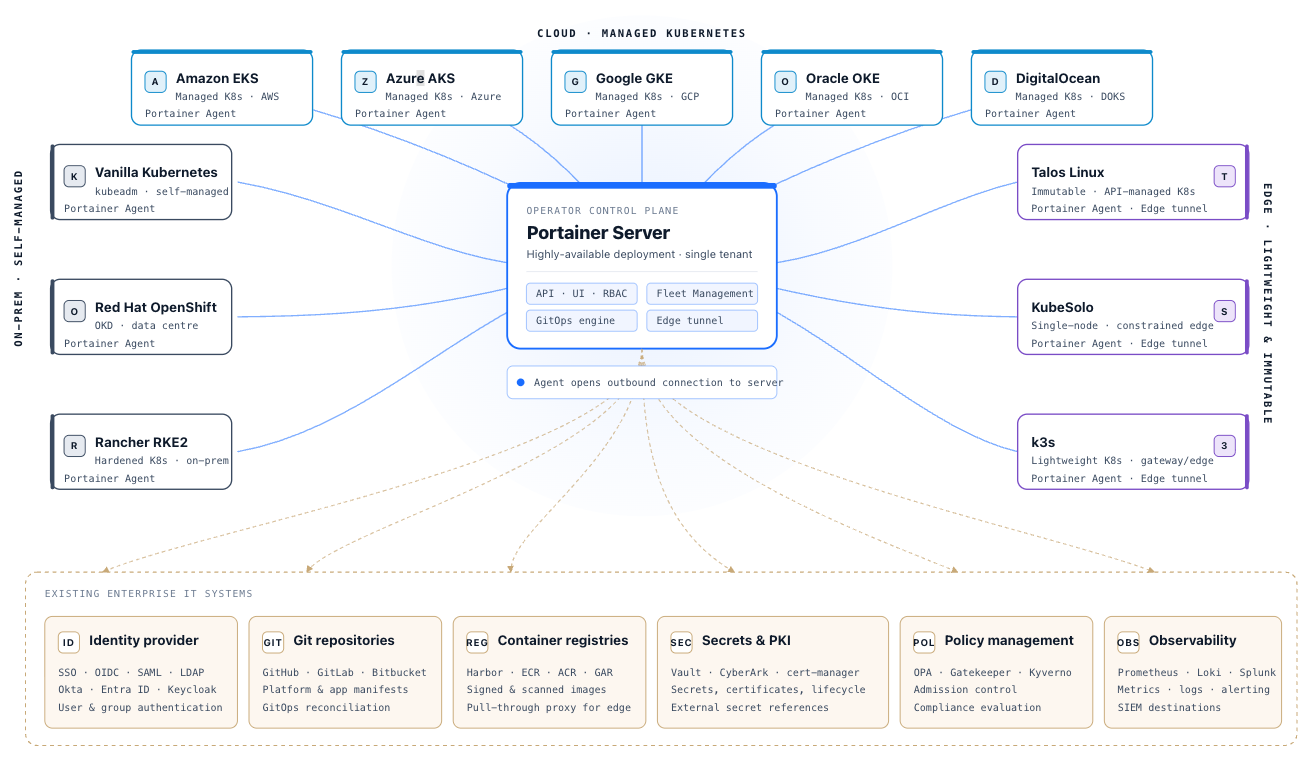
Task: Click "Okta · Entra ID · Keycloak" line
Action: coord(137,690)
